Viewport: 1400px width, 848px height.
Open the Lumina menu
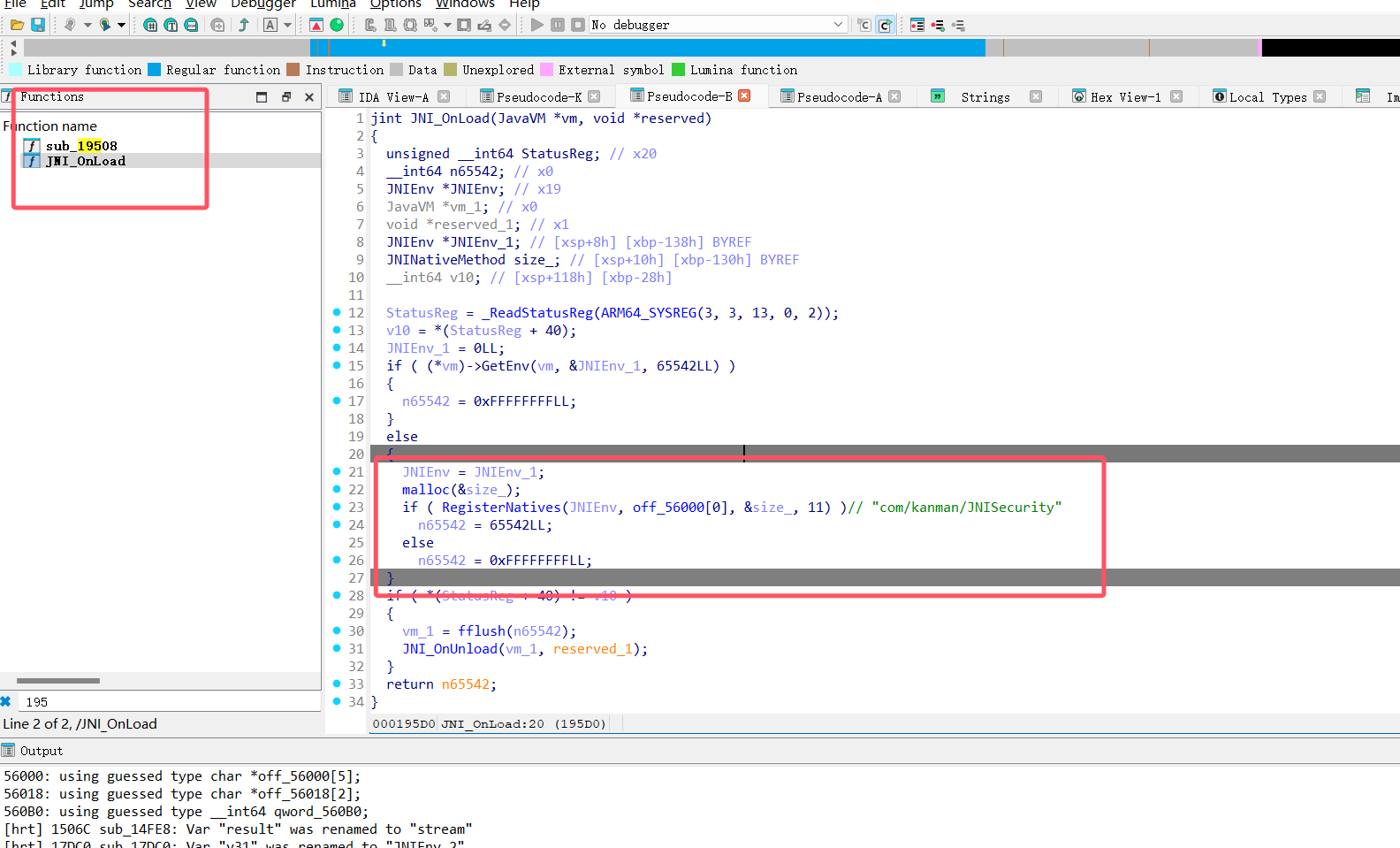tap(332, 4)
